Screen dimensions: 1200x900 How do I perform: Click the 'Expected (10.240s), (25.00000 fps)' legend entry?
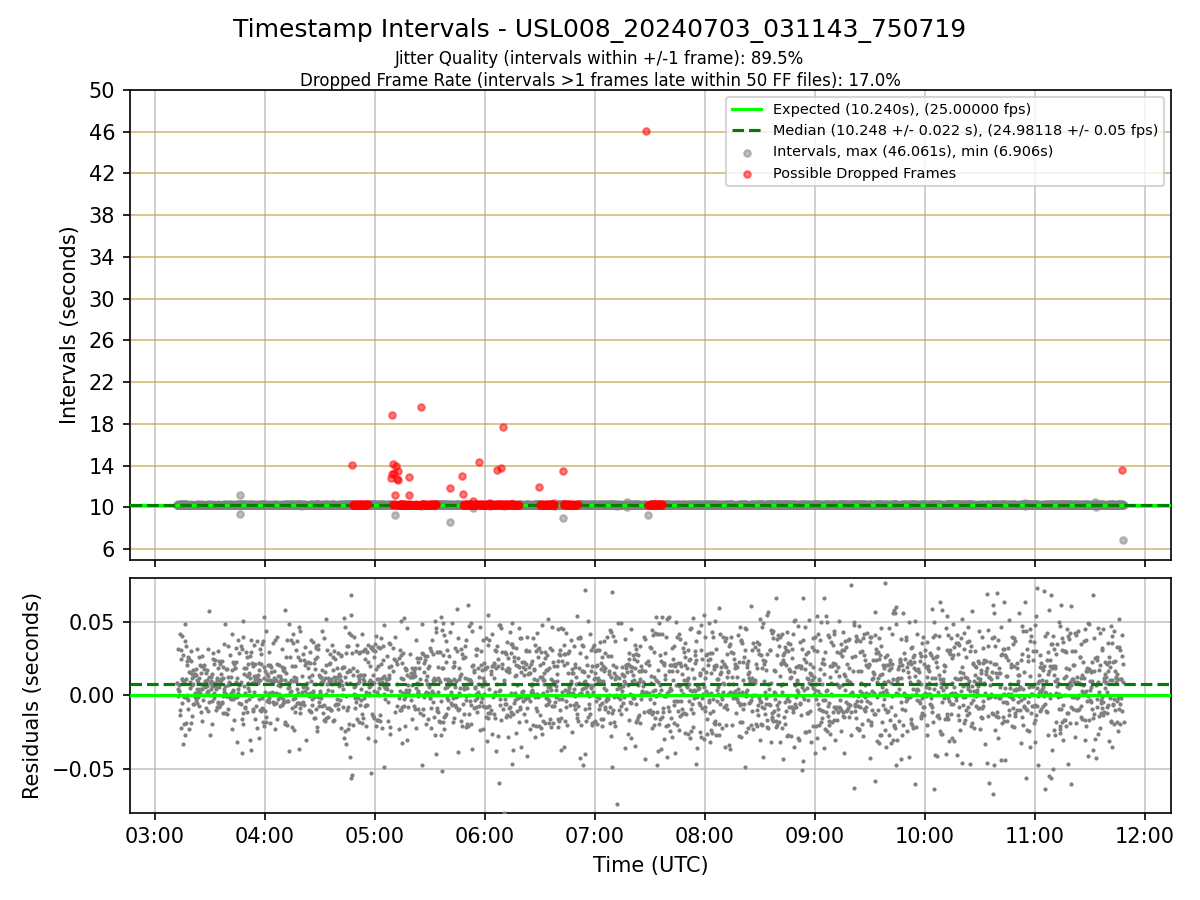[902, 109]
